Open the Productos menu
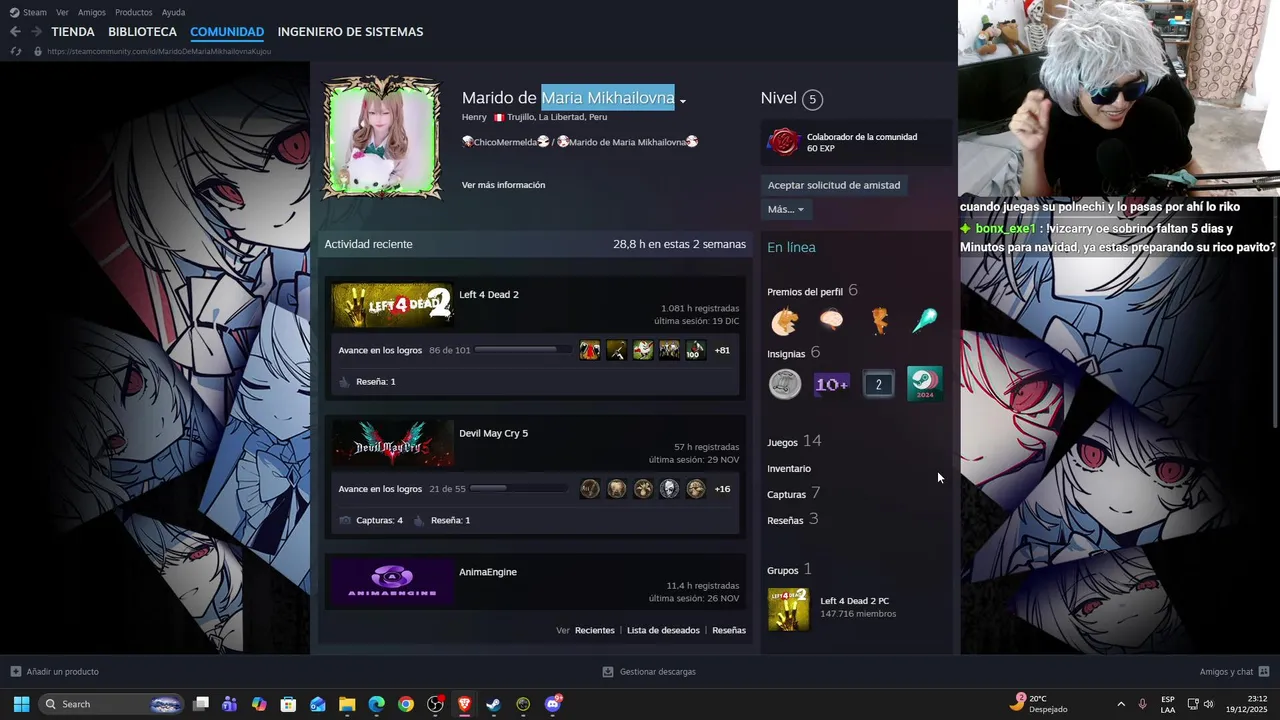This screenshot has width=1280, height=720. 134,12
